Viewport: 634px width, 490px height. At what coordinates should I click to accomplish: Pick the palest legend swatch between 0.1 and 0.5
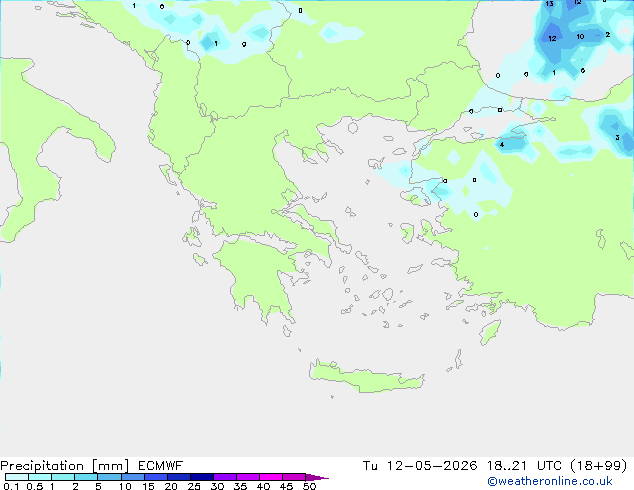click(x=17, y=477)
